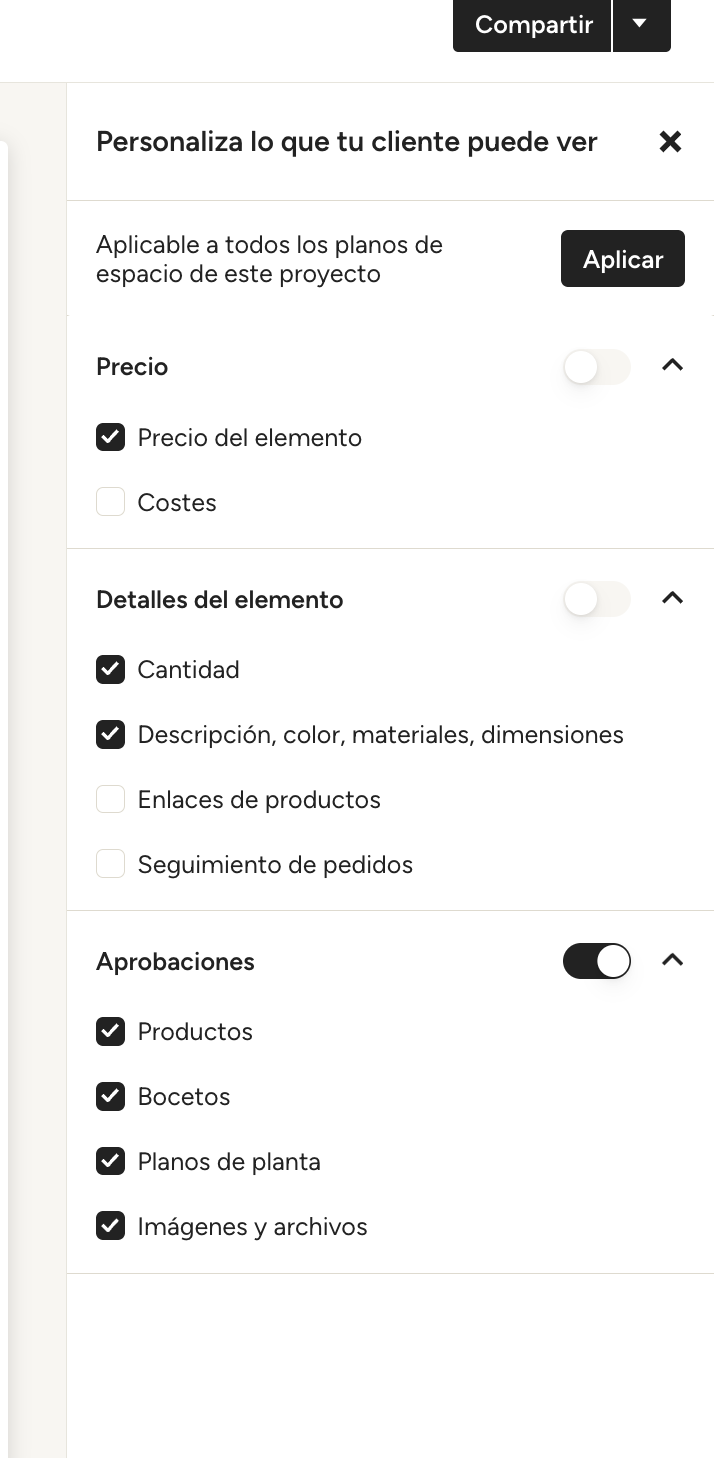Uncheck the Bocetos checkbox
This screenshot has width=714, height=1458.
point(111,1097)
